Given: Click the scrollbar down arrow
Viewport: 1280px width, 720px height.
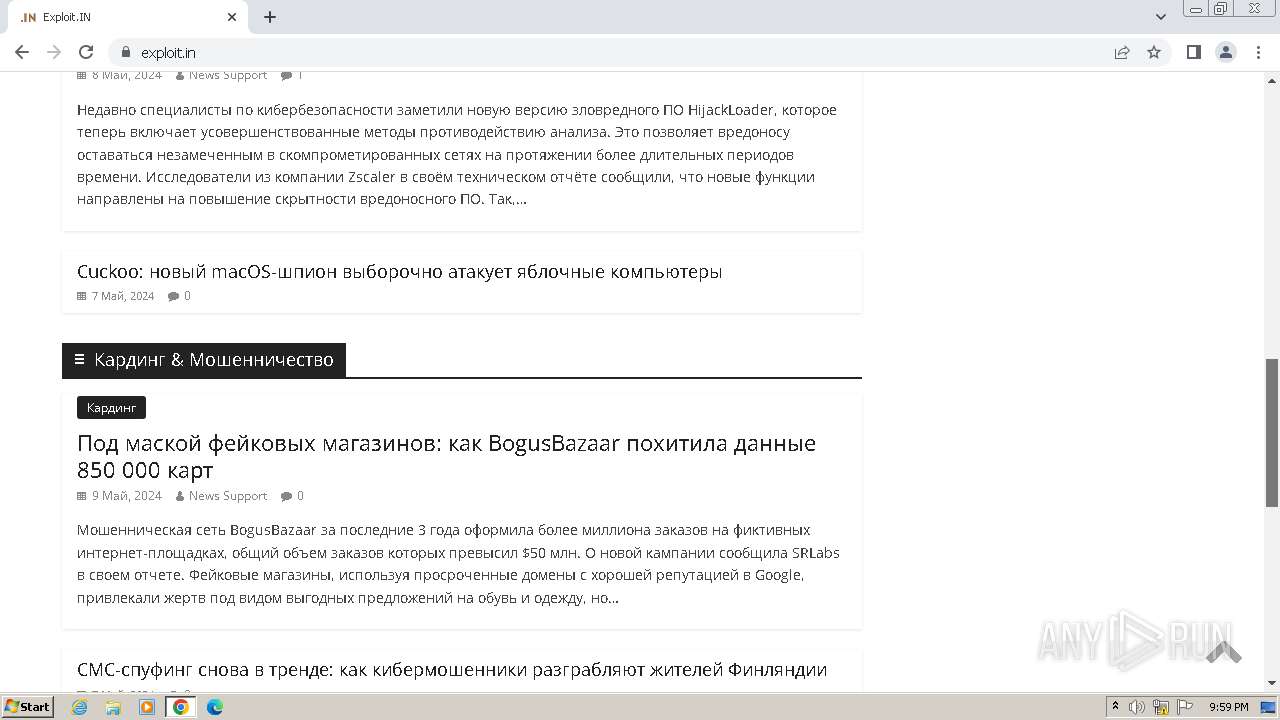Looking at the screenshot, I should pos(1272,684).
